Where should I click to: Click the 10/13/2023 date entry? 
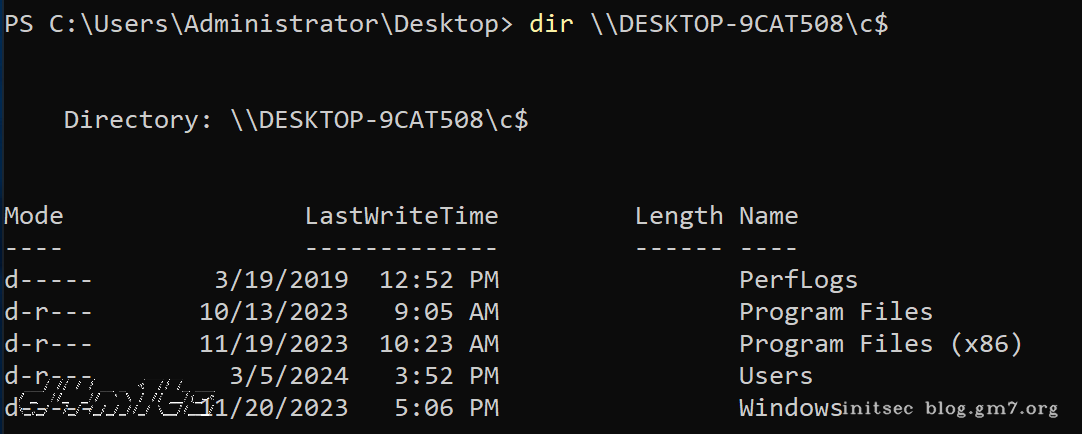(x=274, y=312)
